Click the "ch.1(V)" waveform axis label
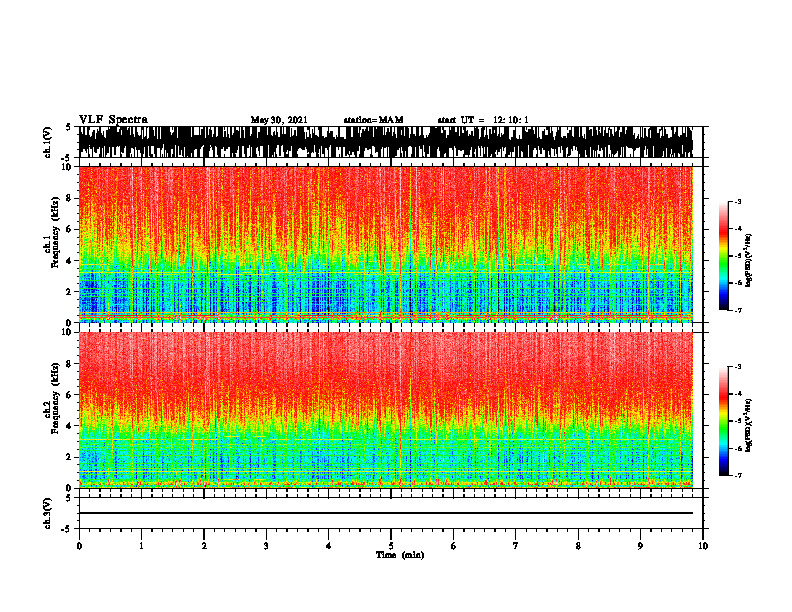792x612 pixels. (48, 142)
